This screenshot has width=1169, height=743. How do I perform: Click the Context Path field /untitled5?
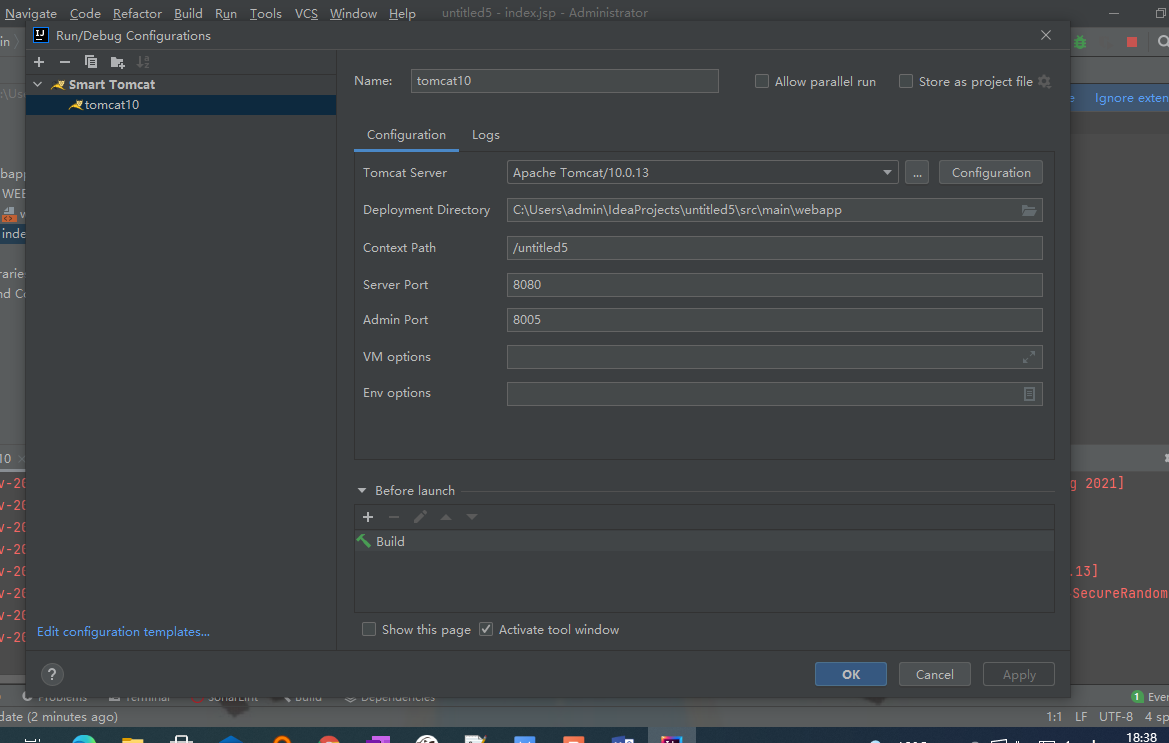point(775,247)
